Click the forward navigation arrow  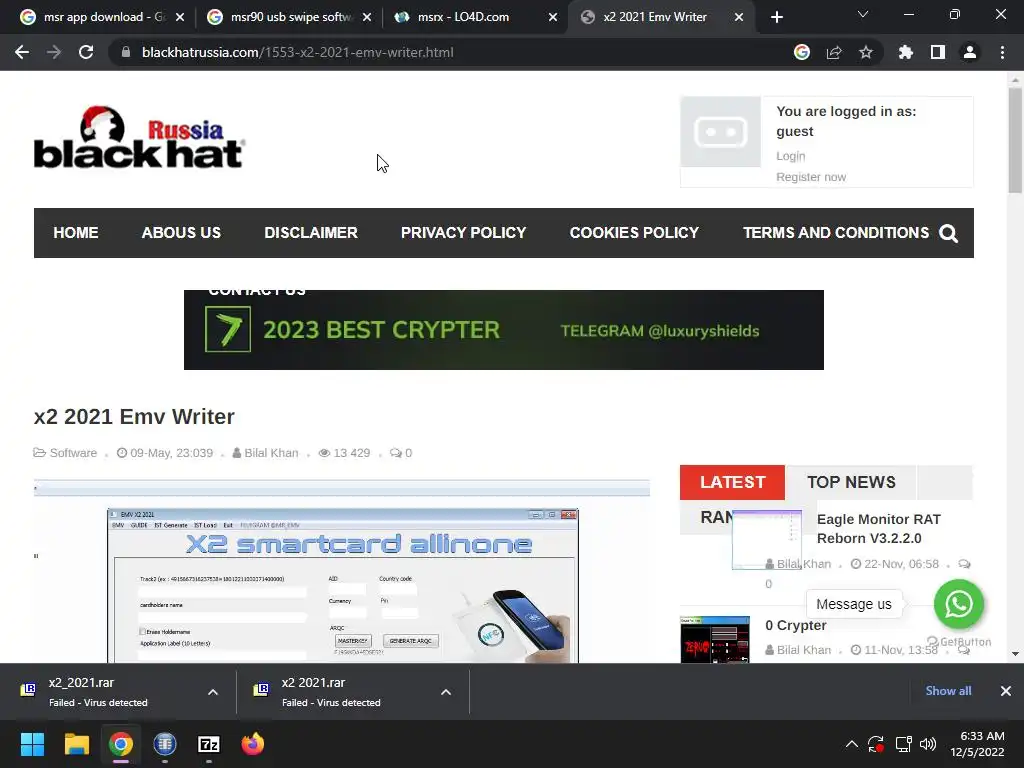(54, 52)
